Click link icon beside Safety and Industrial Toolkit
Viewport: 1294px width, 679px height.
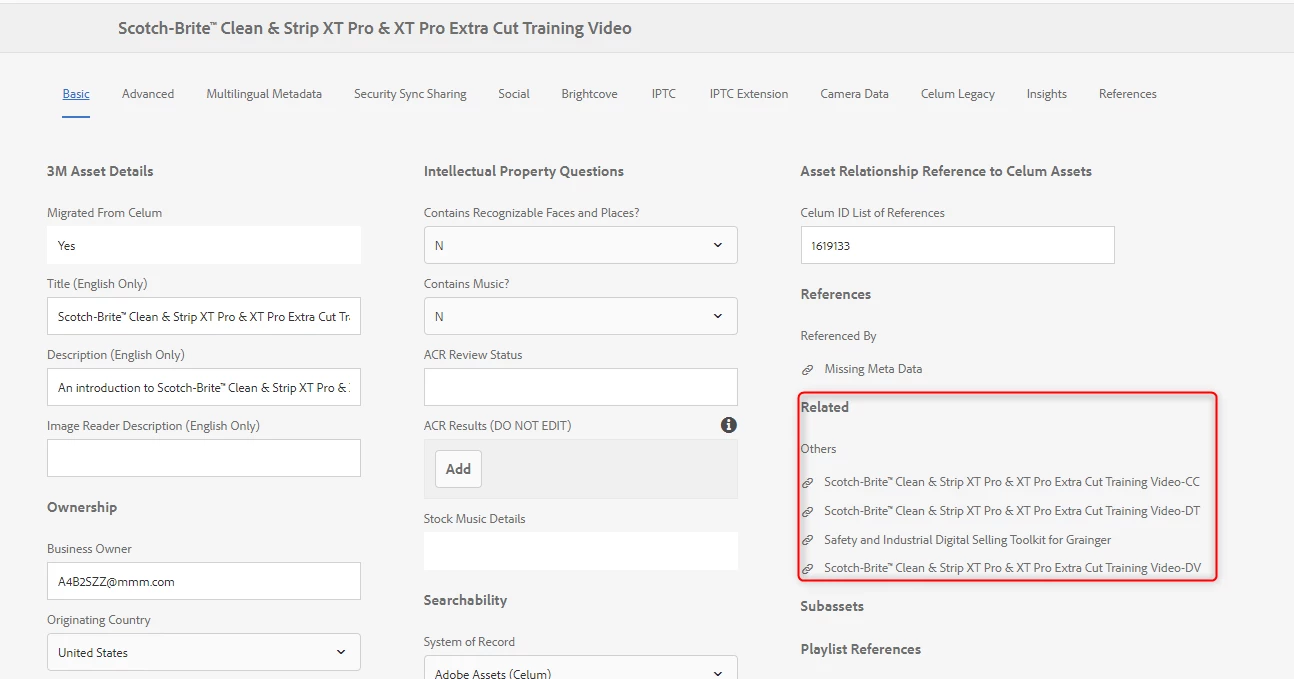tap(808, 540)
